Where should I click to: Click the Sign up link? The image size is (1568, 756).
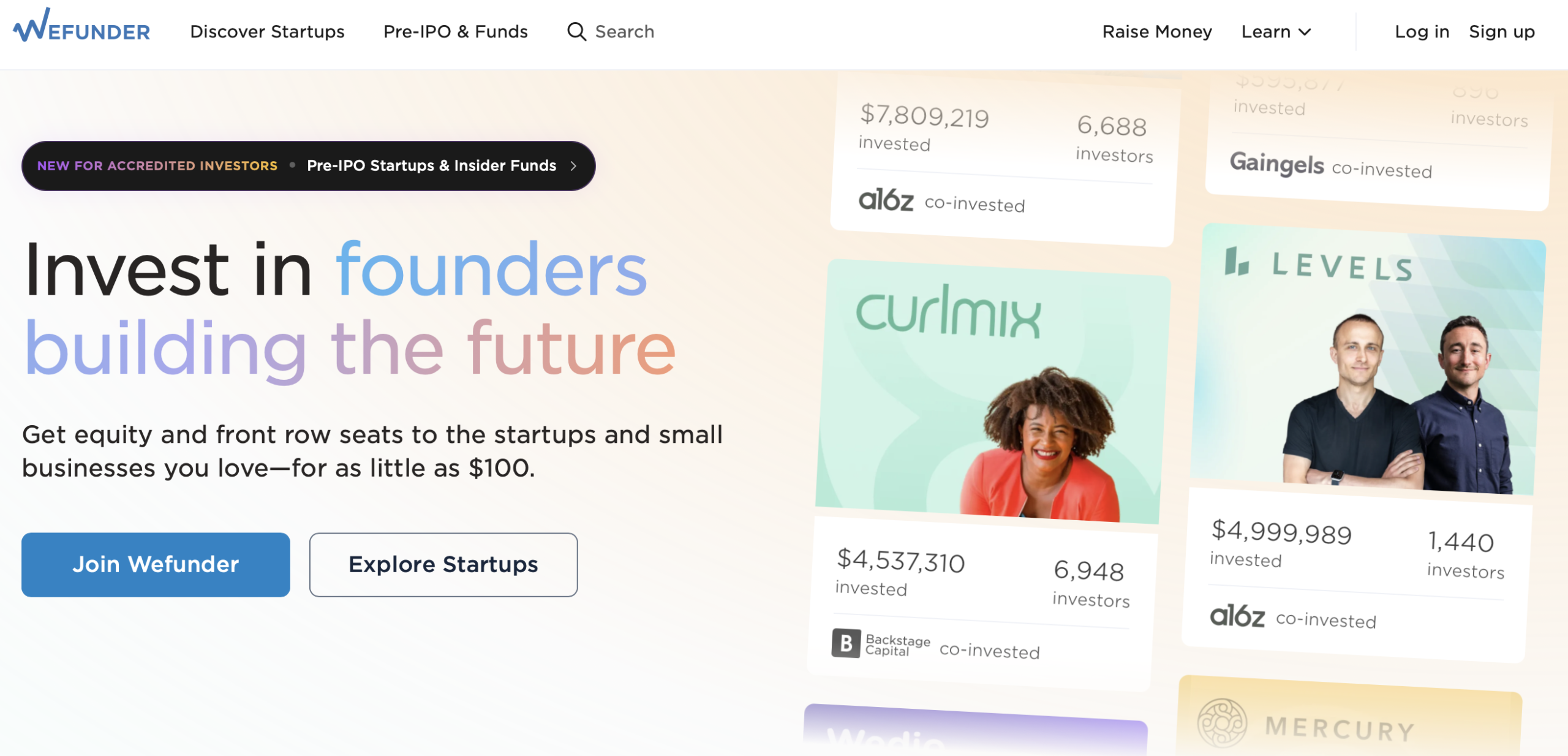point(1501,31)
